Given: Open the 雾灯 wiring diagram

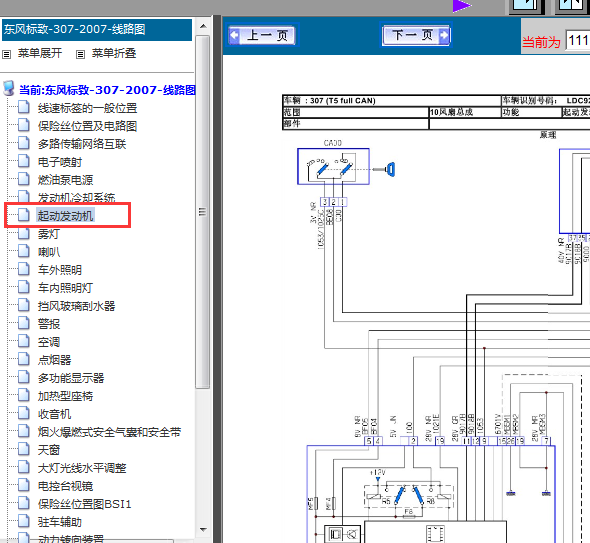Looking at the screenshot, I should coord(49,234).
